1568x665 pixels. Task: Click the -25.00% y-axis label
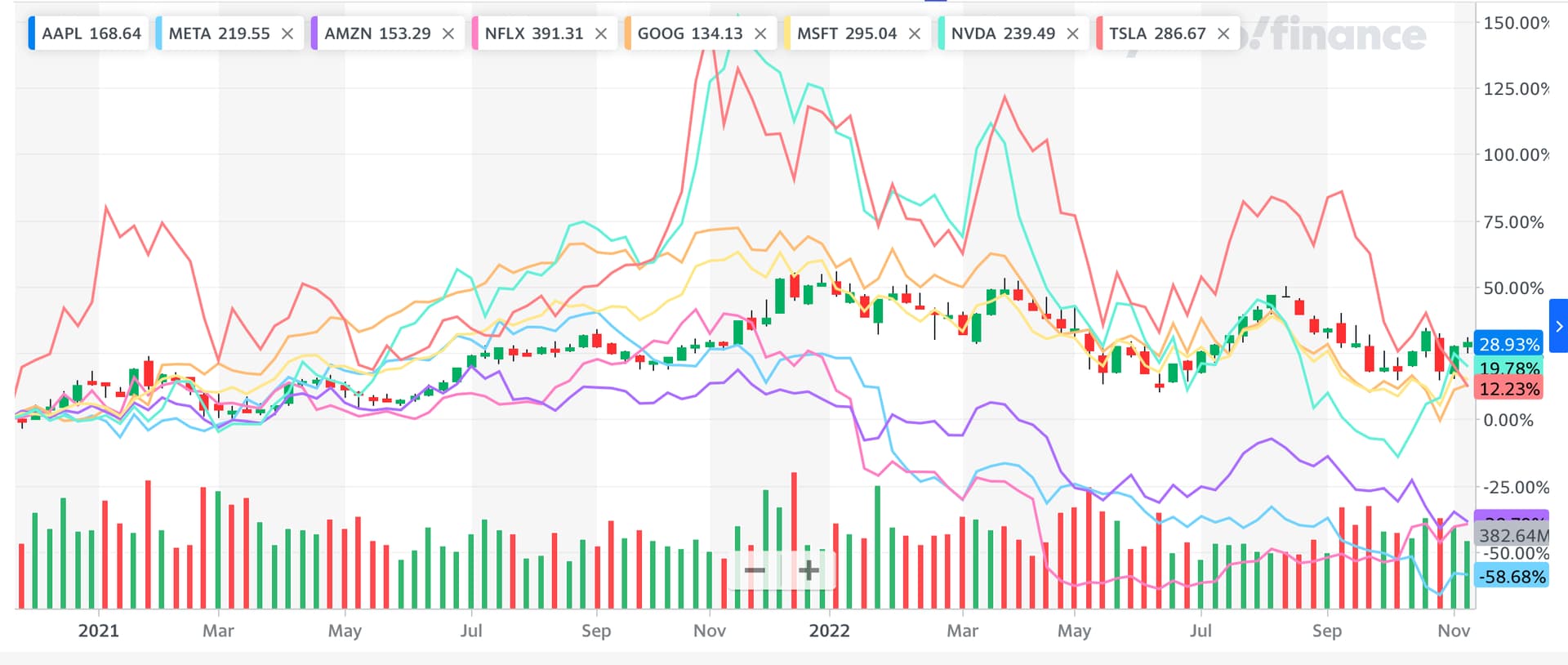pos(1516,487)
